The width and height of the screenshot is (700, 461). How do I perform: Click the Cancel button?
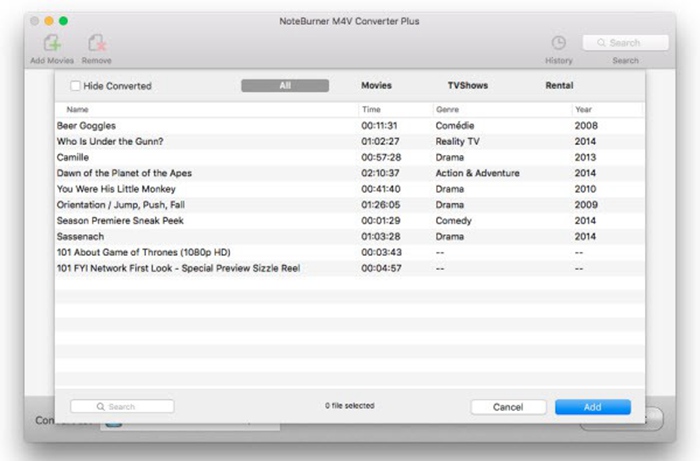pyautogui.click(x=508, y=407)
